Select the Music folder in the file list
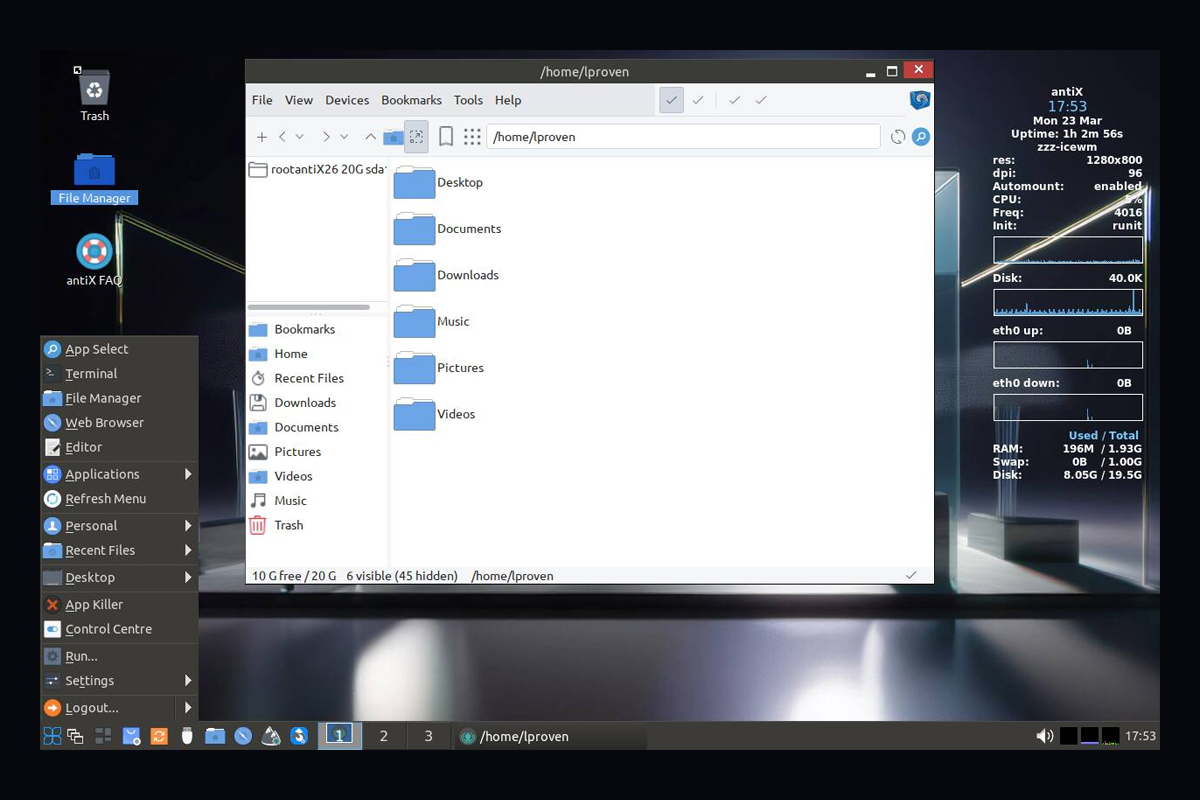 pyautogui.click(x=431, y=321)
